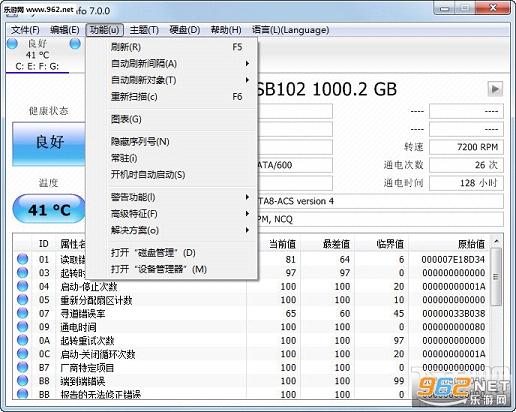Click status circle for attribute 0C row
This screenshot has width=516, height=412.
click(x=22, y=354)
